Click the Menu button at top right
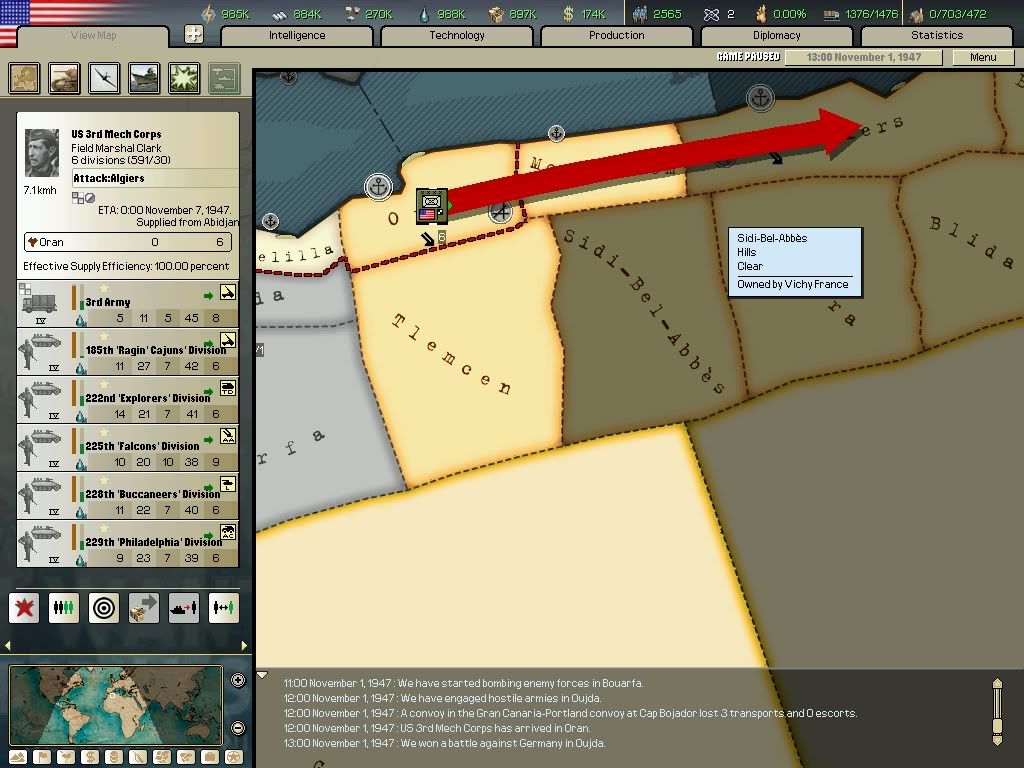 pos(982,57)
